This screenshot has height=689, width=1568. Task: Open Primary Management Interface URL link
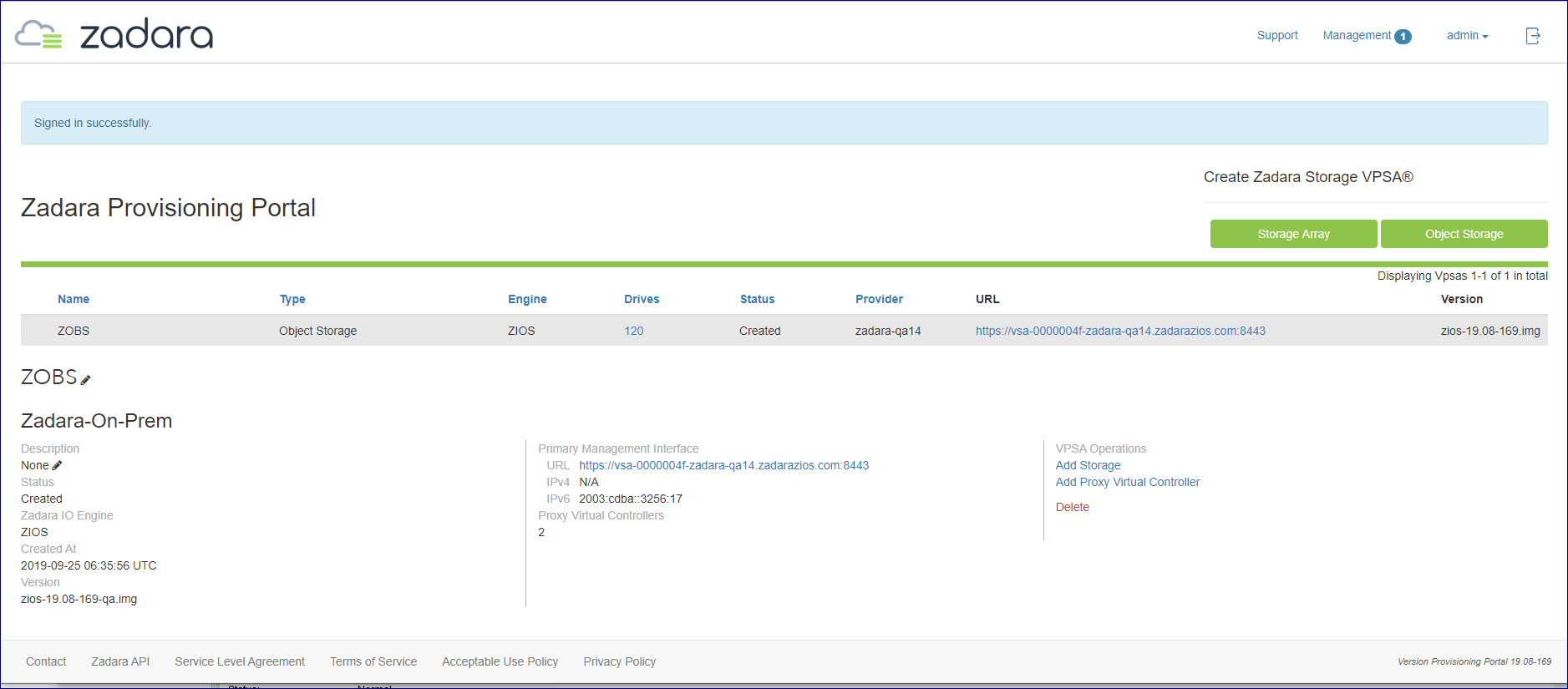click(724, 465)
